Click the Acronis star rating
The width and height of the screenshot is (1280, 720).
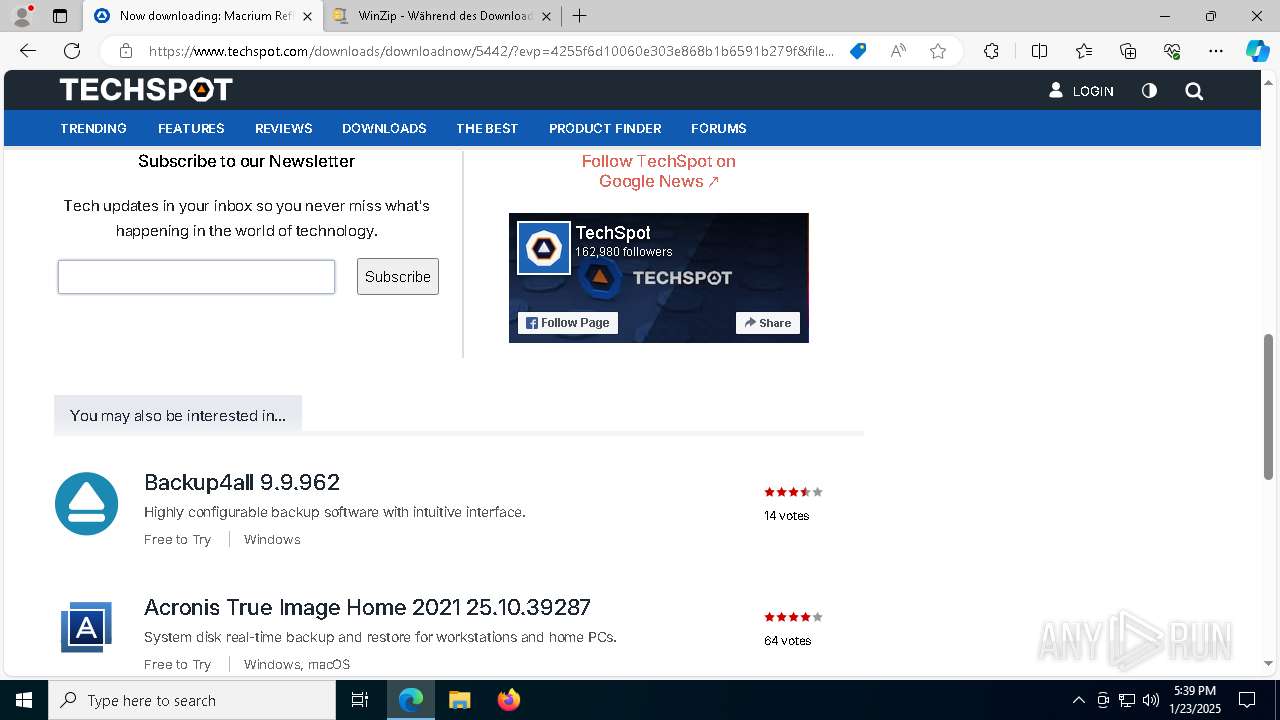click(x=793, y=617)
